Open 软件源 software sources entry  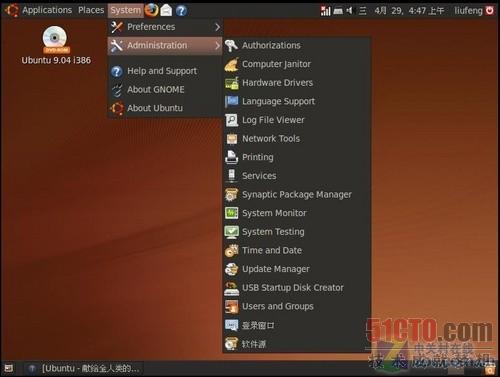tap(297, 344)
